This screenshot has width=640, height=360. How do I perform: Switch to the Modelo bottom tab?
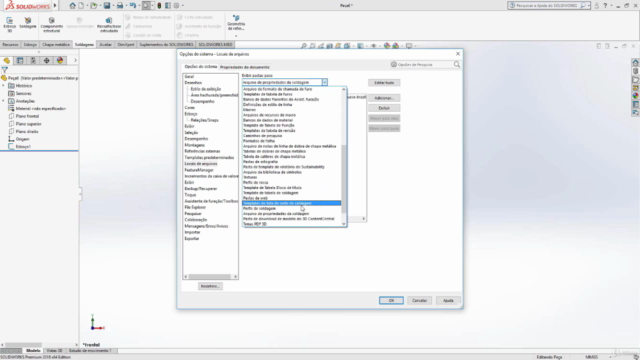pyautogui.click(x=33, y=351)
